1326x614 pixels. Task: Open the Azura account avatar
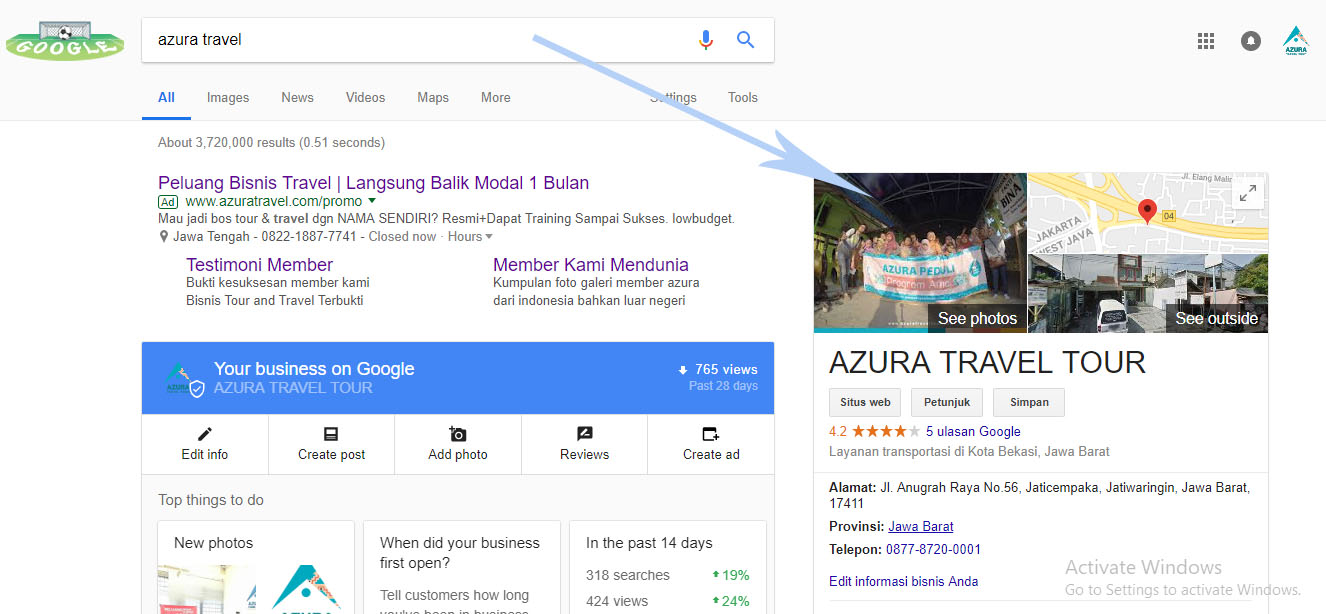tap(1296, 40)
